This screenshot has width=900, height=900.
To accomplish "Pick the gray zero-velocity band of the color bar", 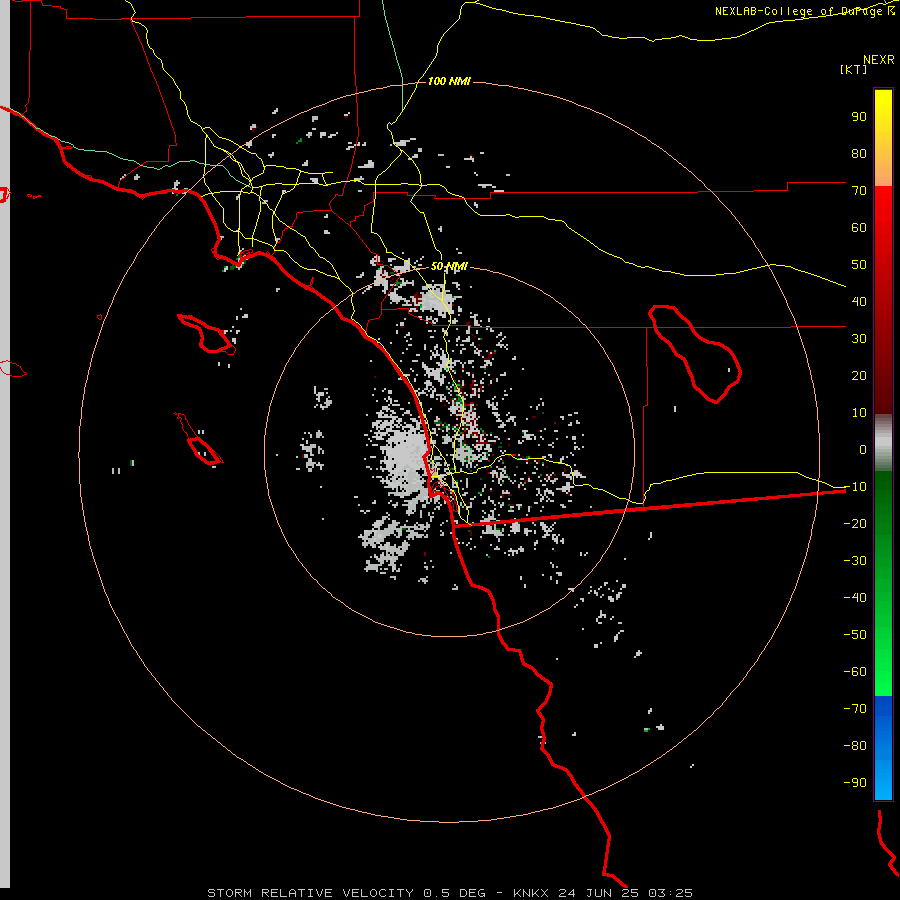I will click(883, 443).
